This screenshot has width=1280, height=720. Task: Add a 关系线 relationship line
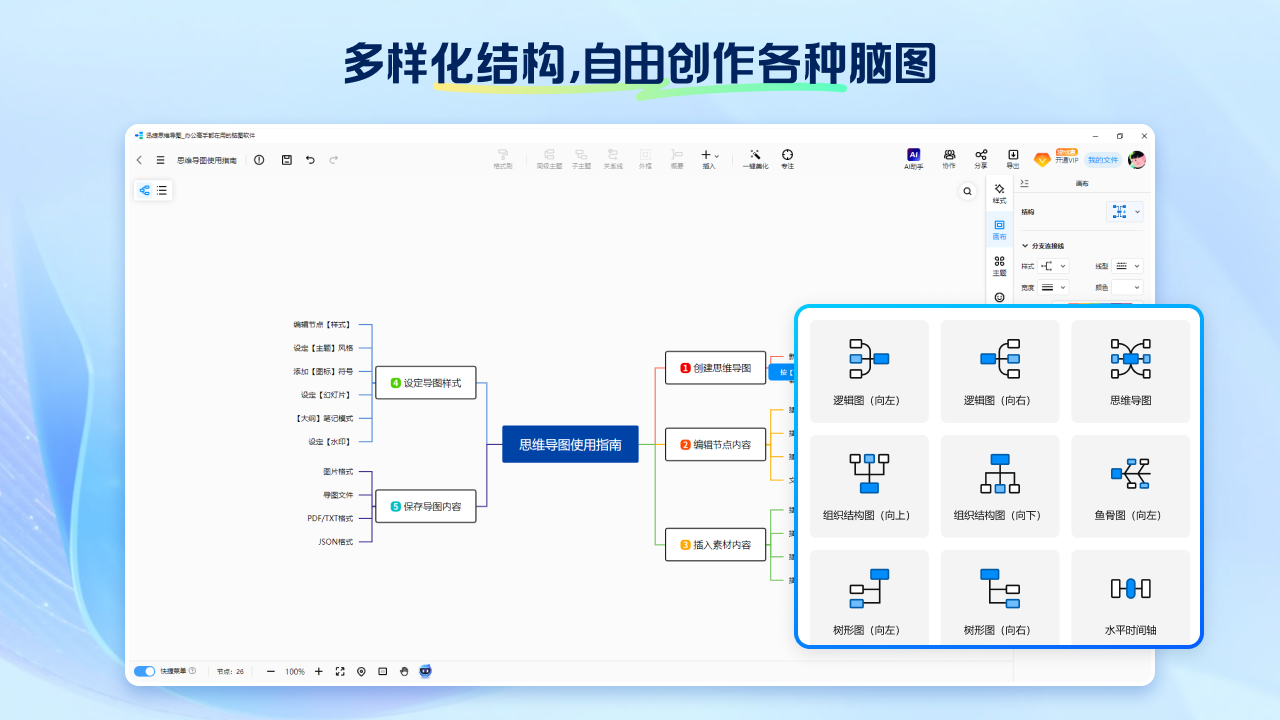click(613, 158)
